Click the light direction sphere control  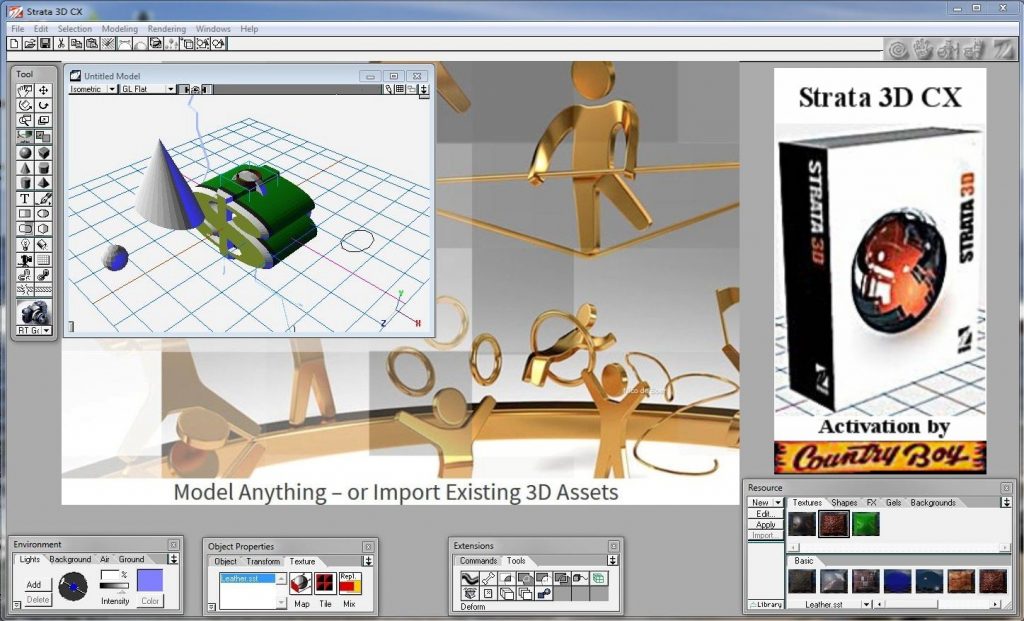tap(72, 586)
